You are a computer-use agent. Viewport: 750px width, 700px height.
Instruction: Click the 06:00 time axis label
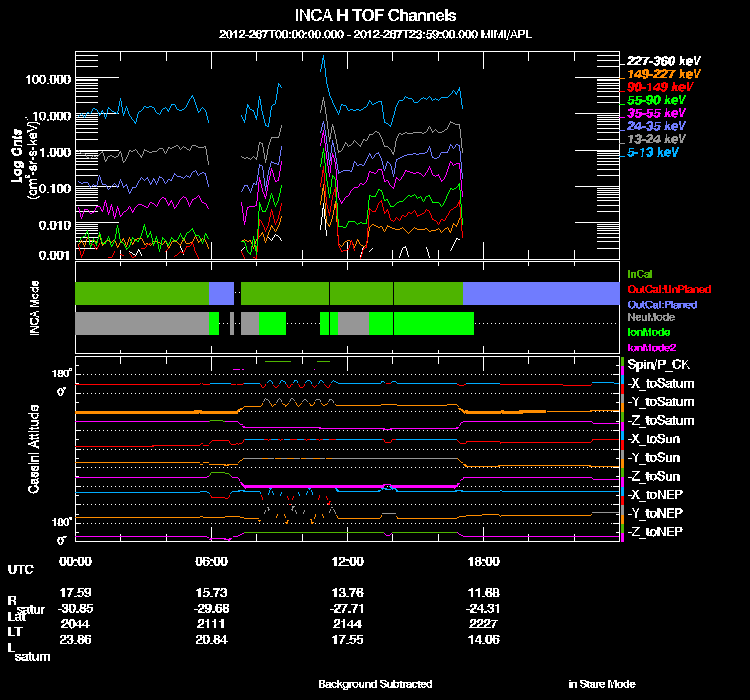[211, 562]
